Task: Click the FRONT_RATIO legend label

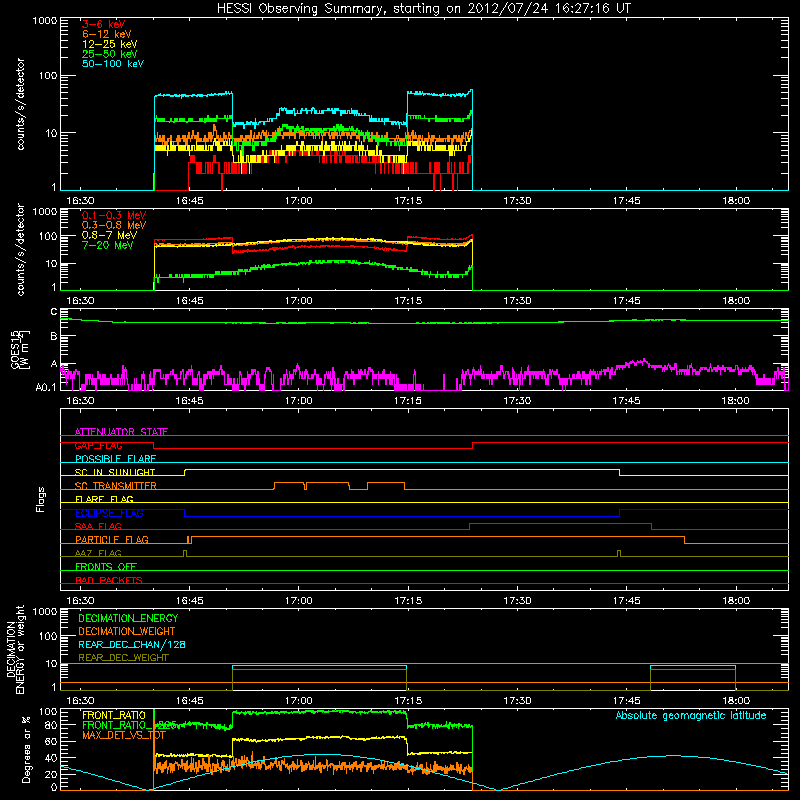Action: [114, 715]
